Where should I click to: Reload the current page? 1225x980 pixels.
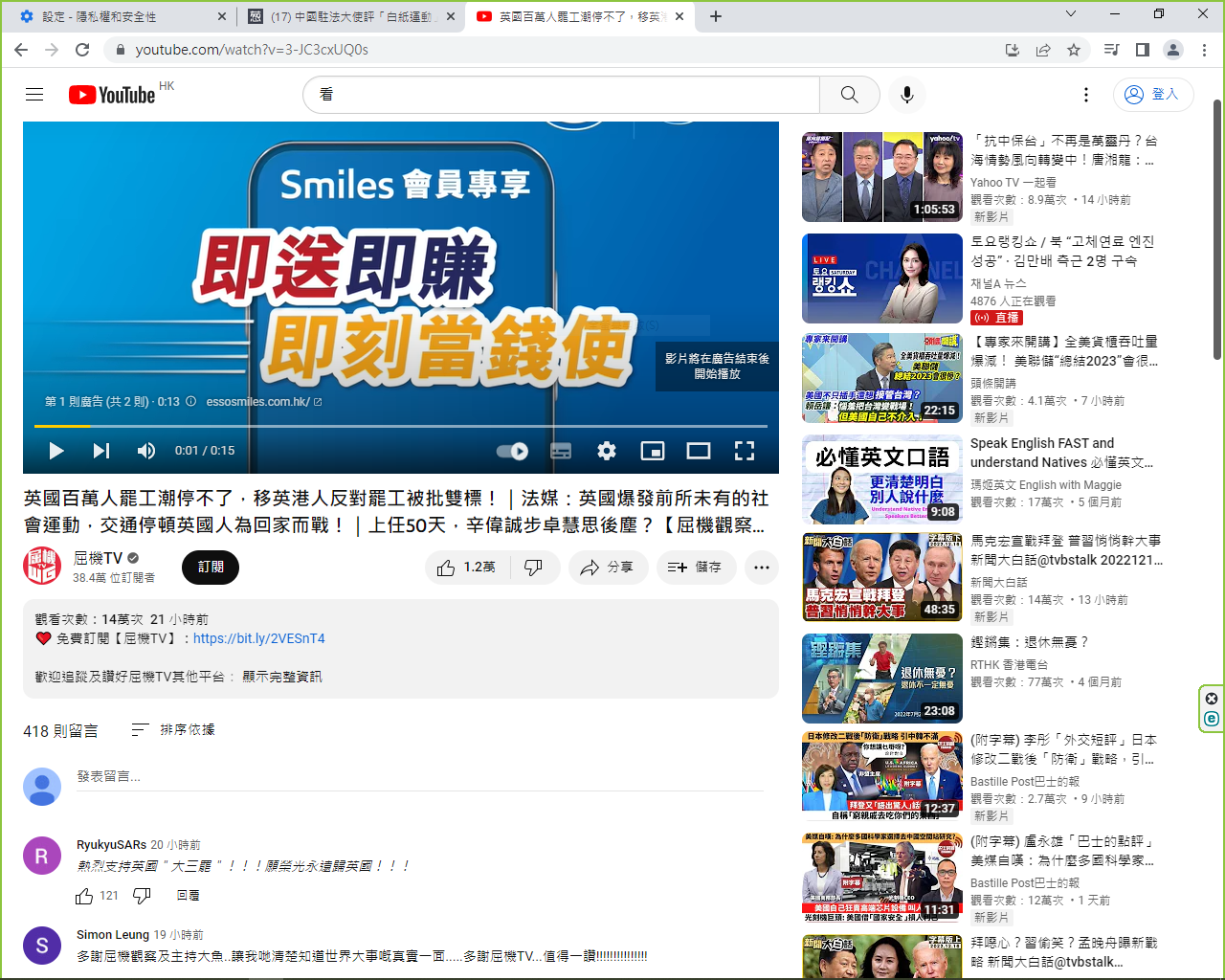click(x=82, y=50)
